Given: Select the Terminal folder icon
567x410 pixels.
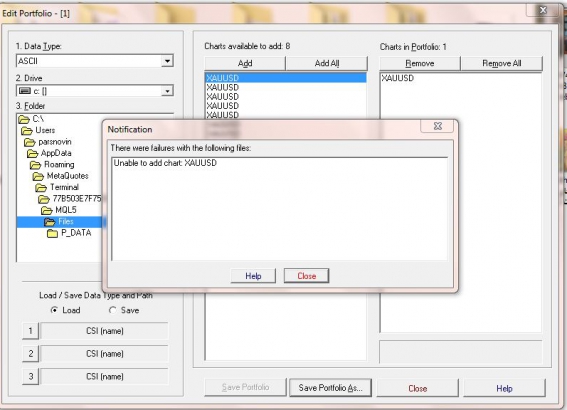Looking at the screenshot, I should pyautogui.click(x=41, y=188).
